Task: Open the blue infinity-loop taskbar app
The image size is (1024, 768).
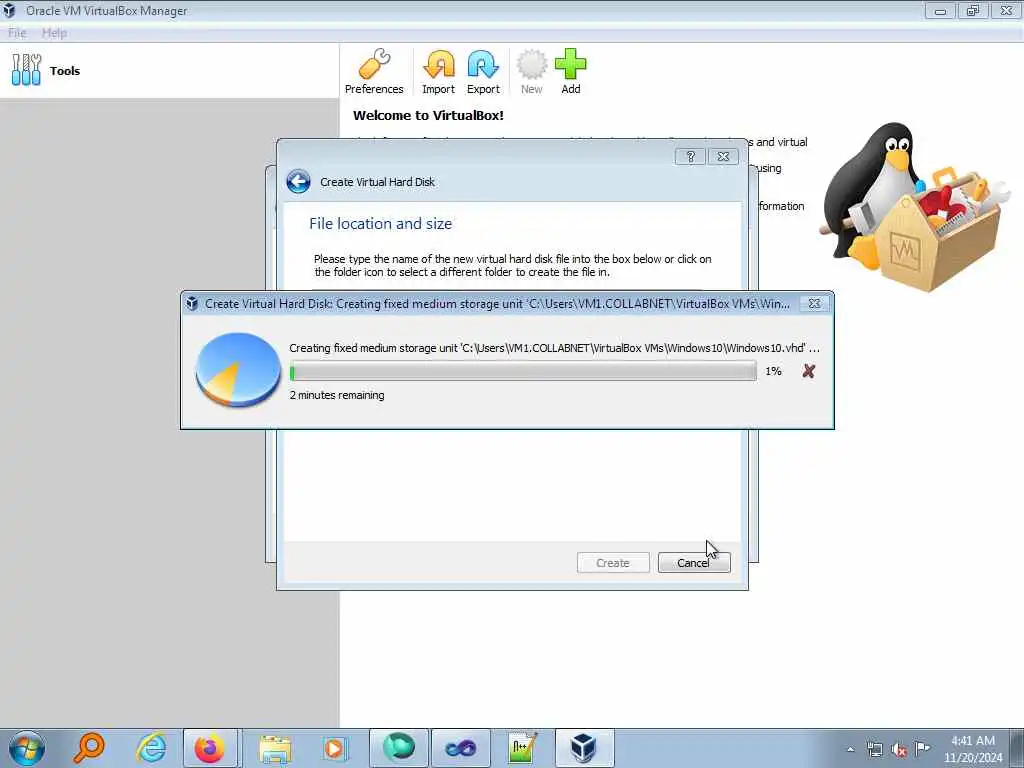Action: click(460, 748)
